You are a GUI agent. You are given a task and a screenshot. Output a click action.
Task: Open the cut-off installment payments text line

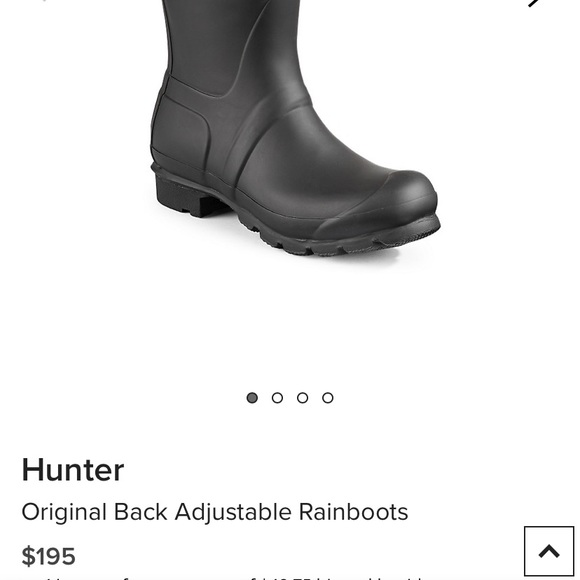tap(222, 578)
